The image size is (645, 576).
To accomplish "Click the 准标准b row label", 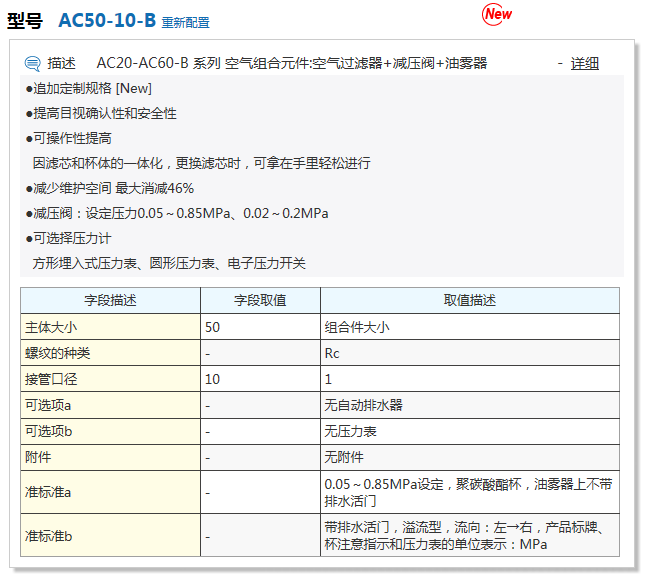I will coord(110,535).
